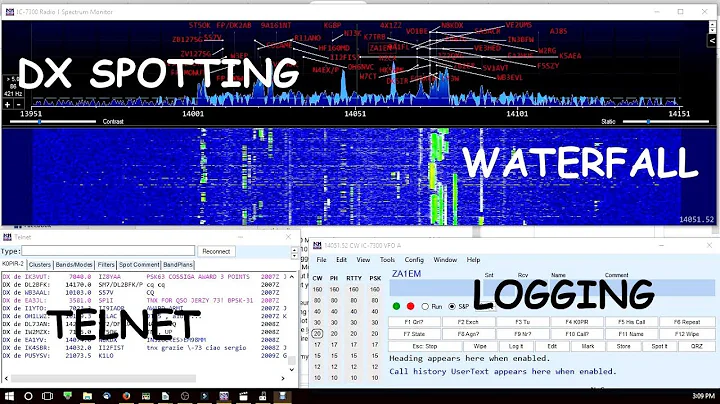Select the circled CW 20 band button
Viewport: 720px width, 404px height.
(x=317, y=334)
